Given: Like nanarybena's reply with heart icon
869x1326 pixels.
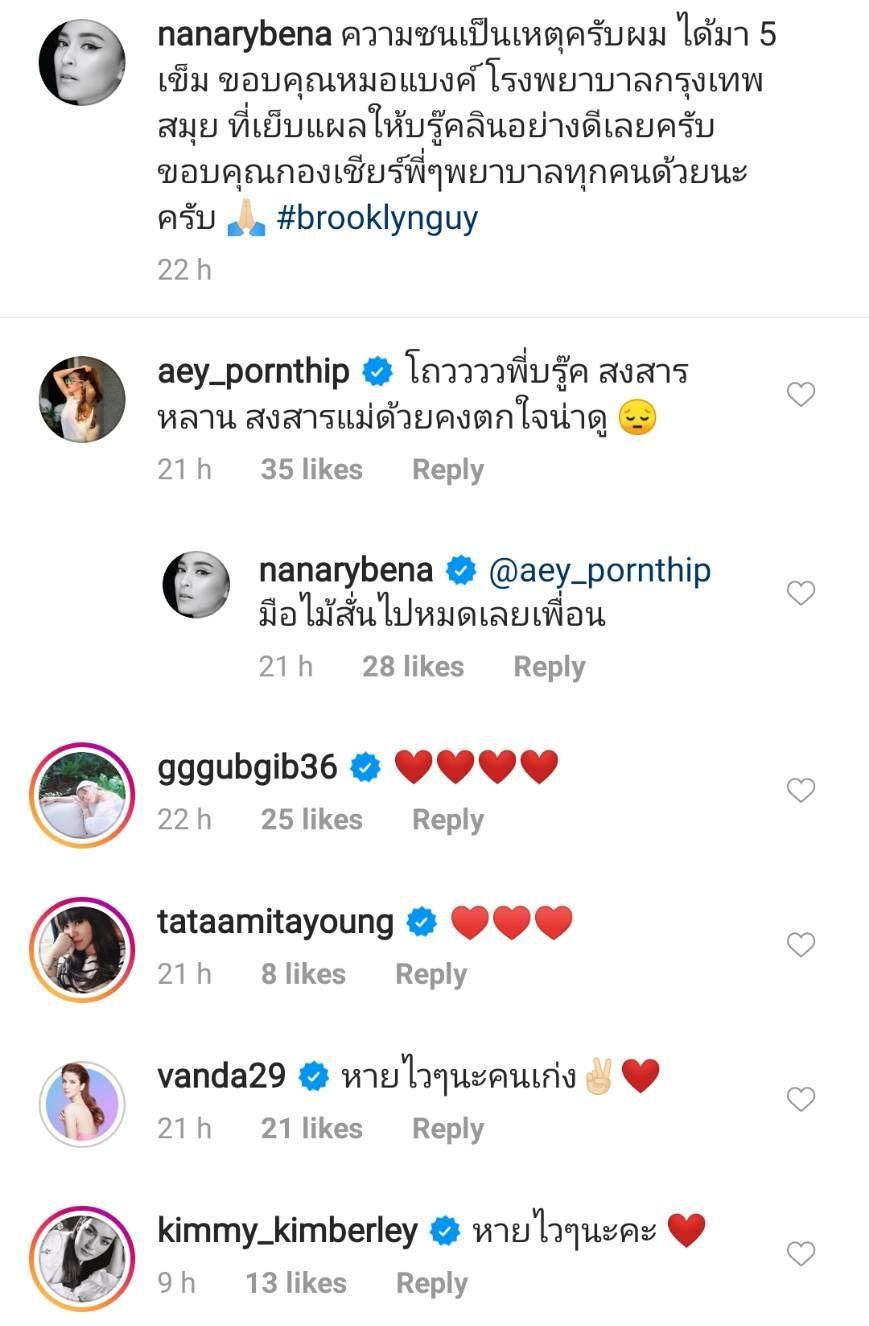Looking at the screenshot, I should click(x=801, y=593).
